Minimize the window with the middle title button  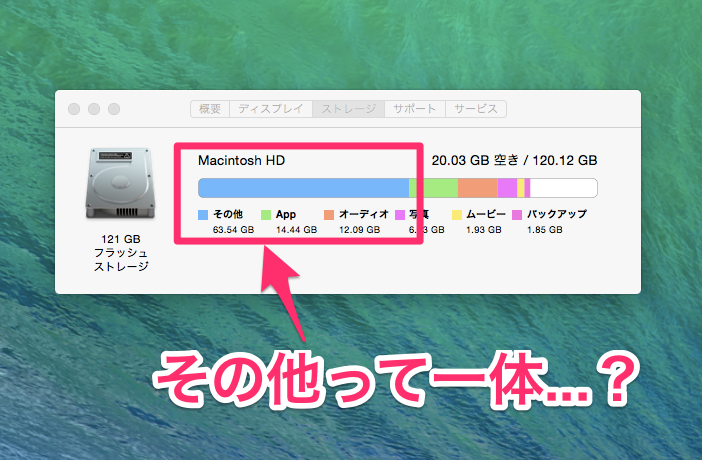[94, 109]
